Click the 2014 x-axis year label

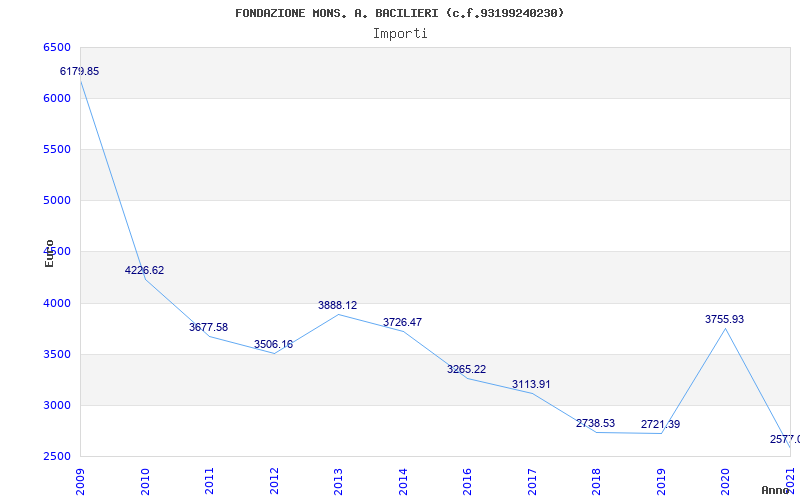coord(403,482)
